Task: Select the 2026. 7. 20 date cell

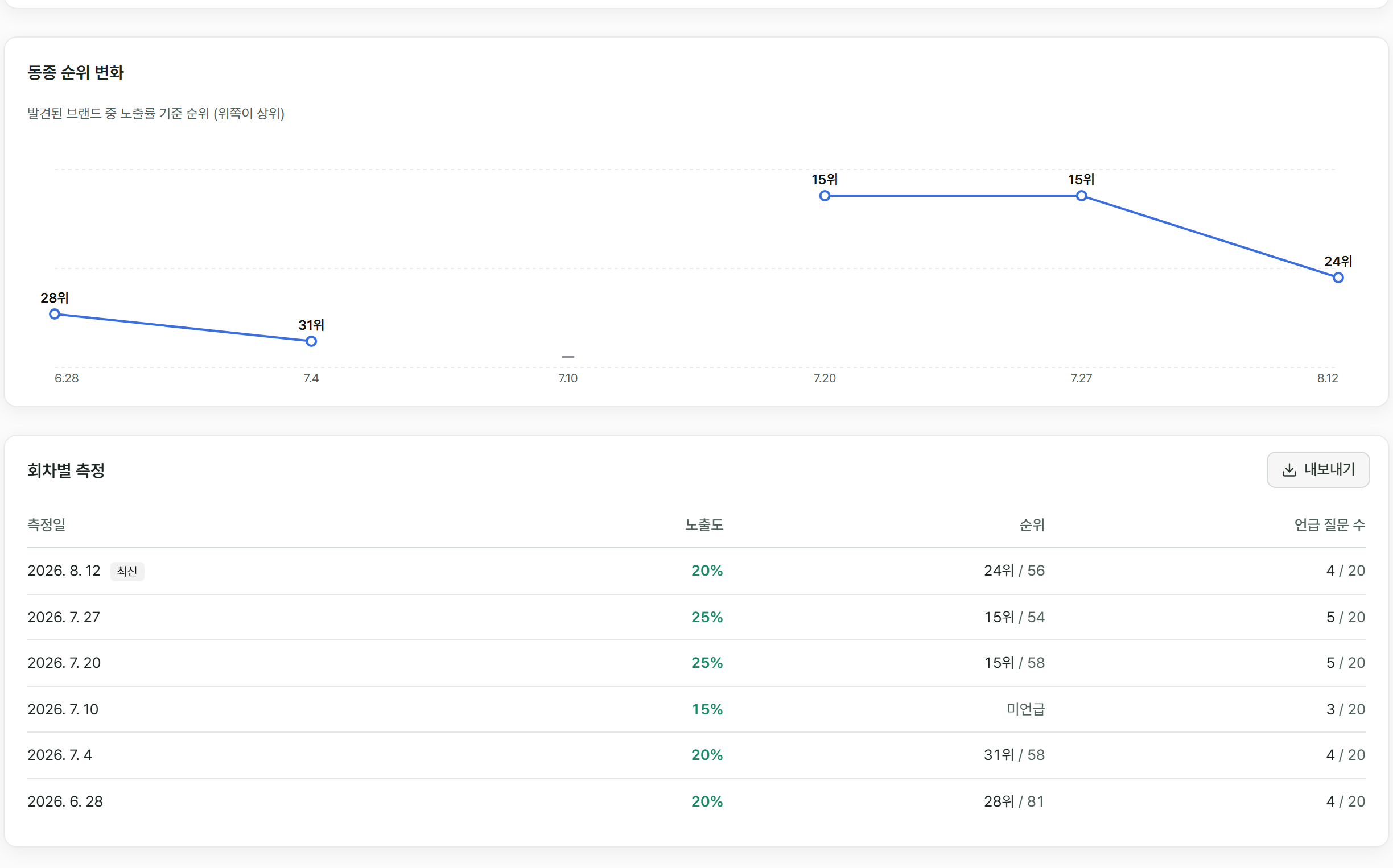Action: (64, 663)
